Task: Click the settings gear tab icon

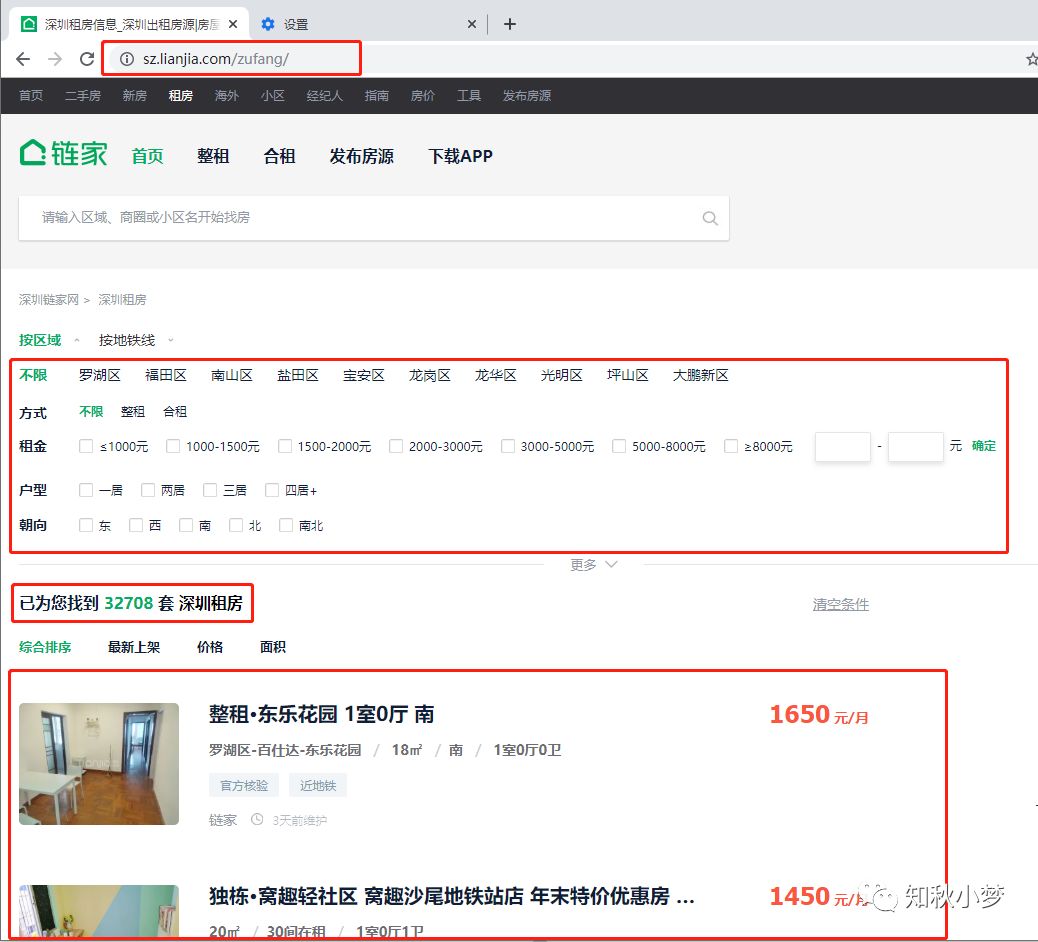Action: click(x=267, y=24)
